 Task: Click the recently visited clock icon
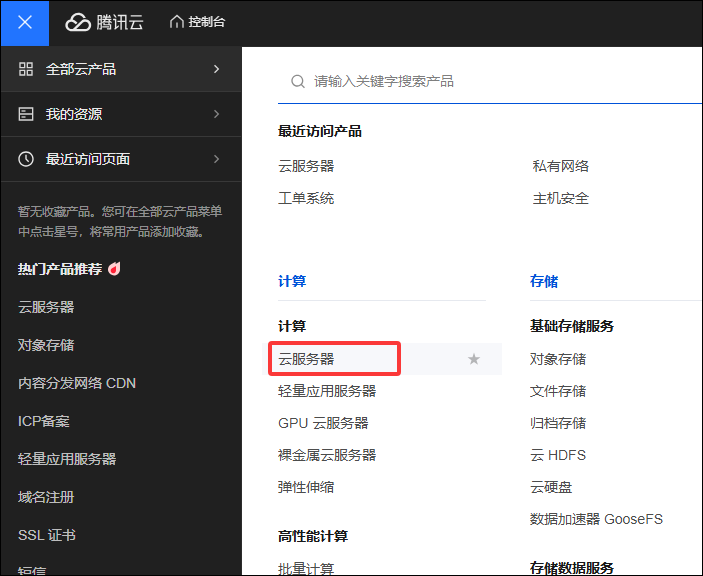(26, 159)
